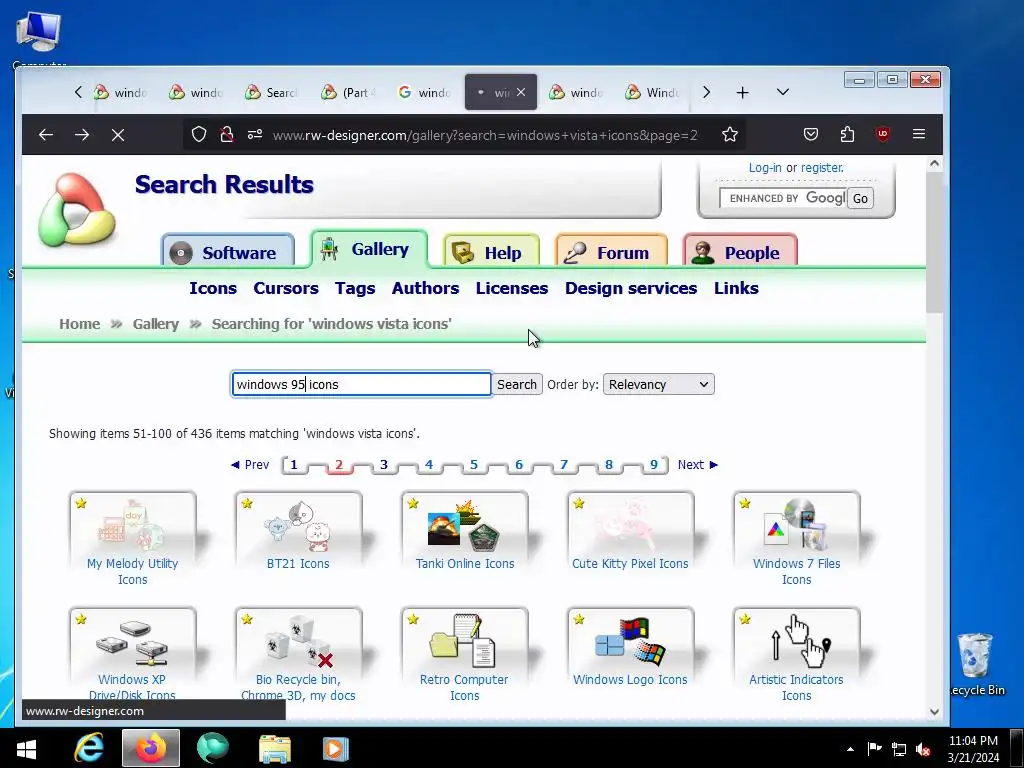This screenshot has width=1024, height=768.
Task: Go to Icons submenu link
Action: 213,288
